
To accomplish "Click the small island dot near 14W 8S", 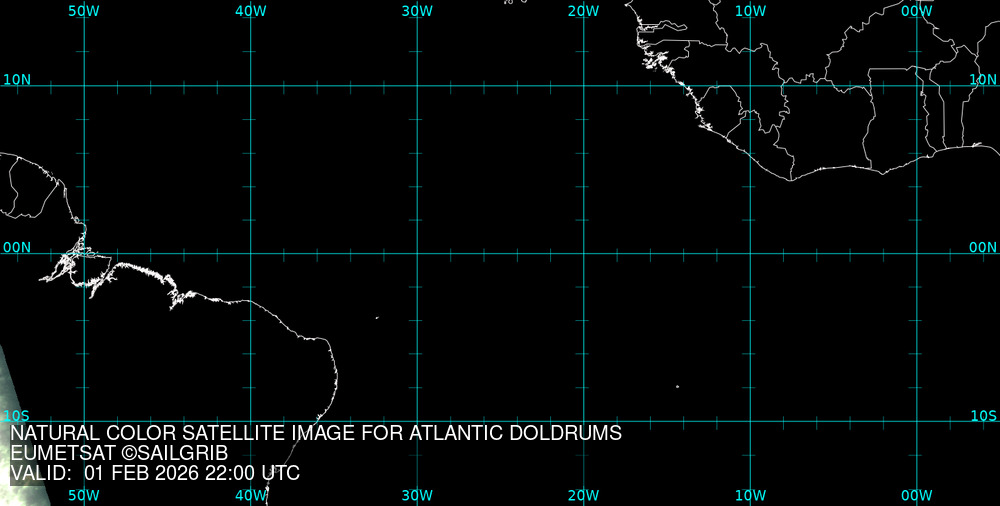I will (x=677, y=387).
